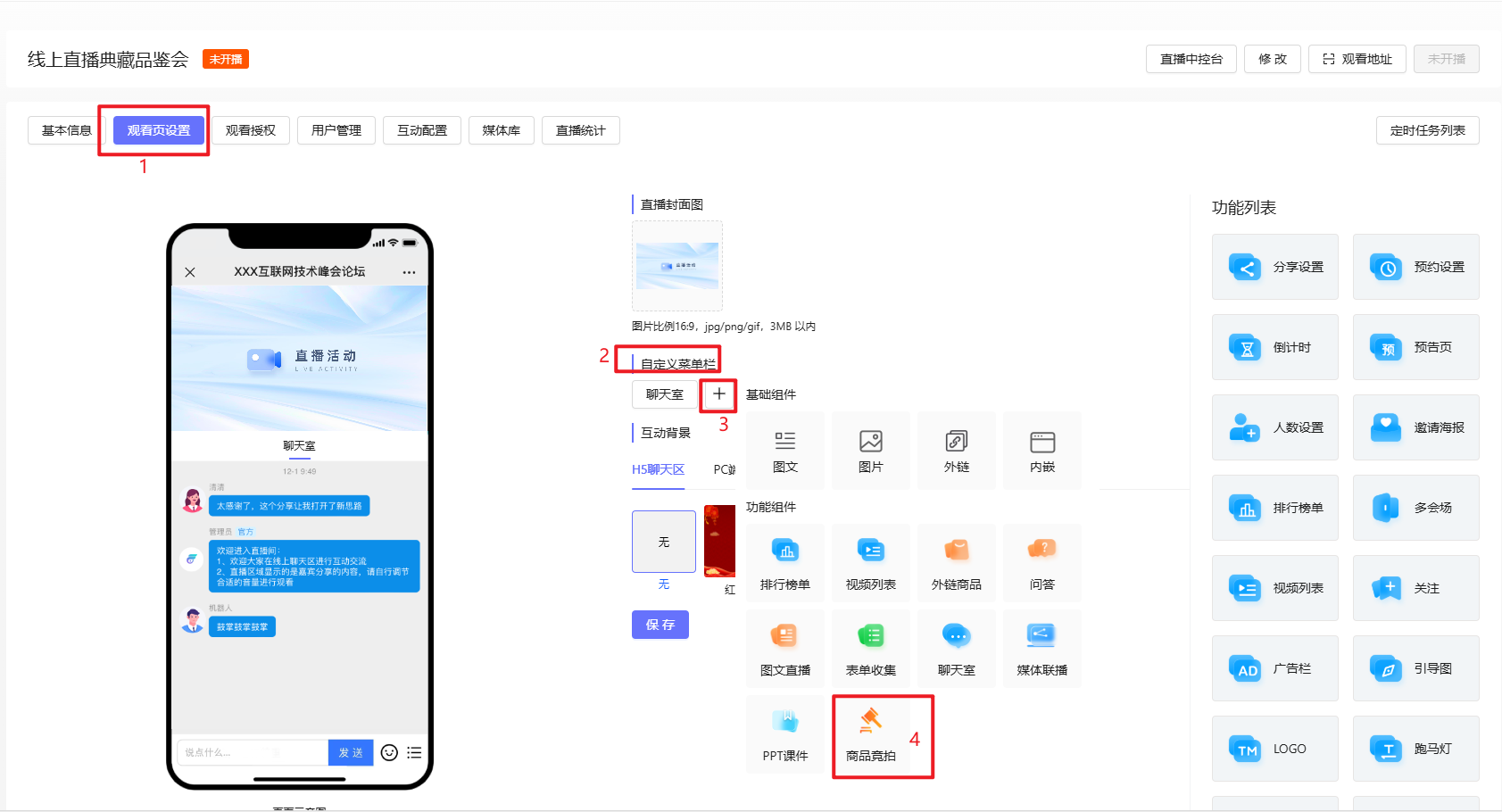Switch to 观看页设置 tab
The width and height of the screenshot is (1502, 812).
pos(159,130)
